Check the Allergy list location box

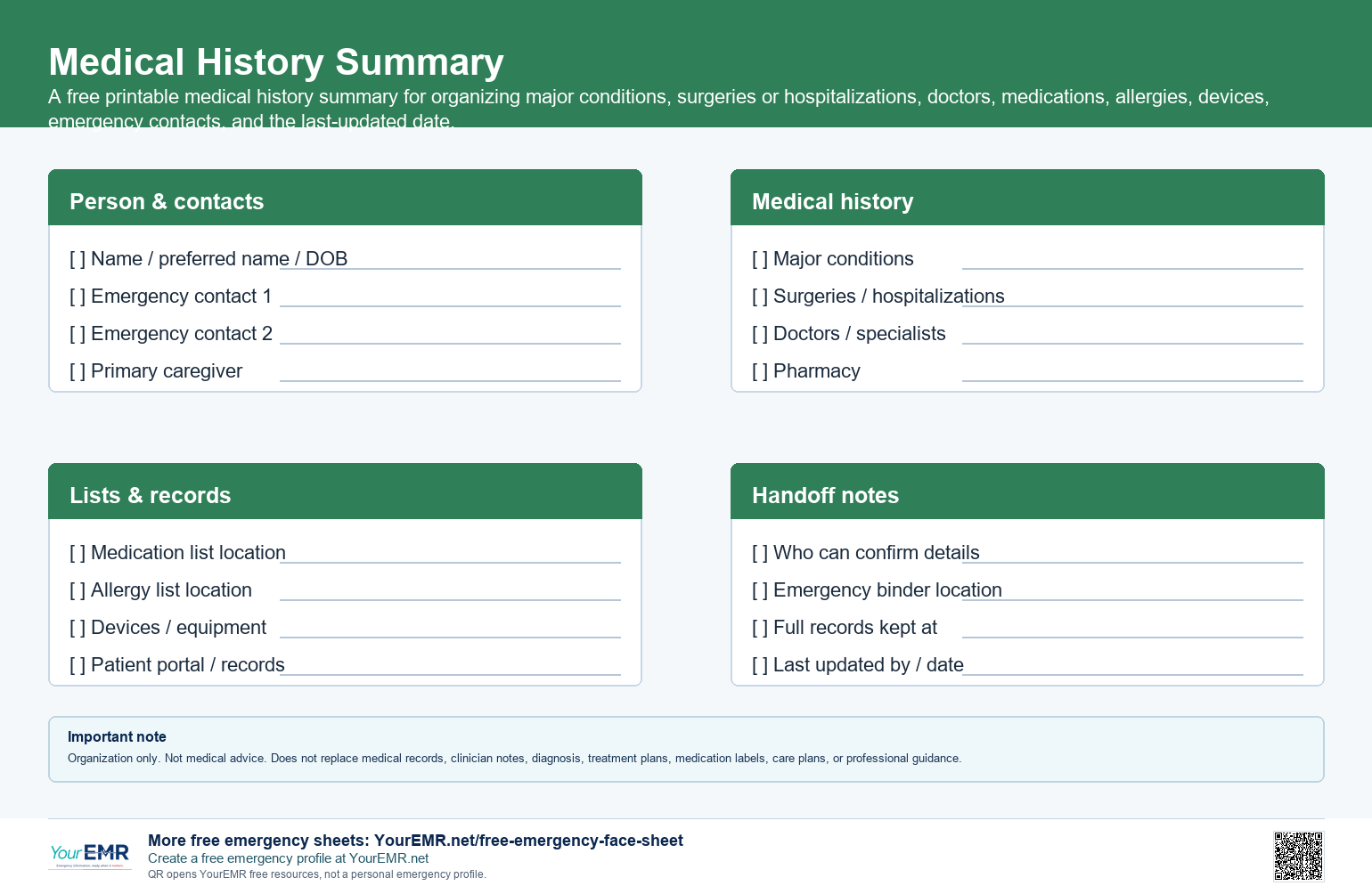click(78, 590)
